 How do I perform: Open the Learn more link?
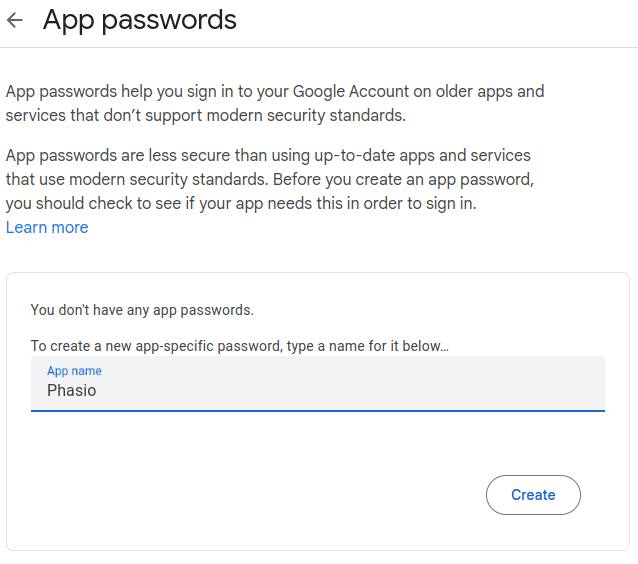(x=47, y=227)
